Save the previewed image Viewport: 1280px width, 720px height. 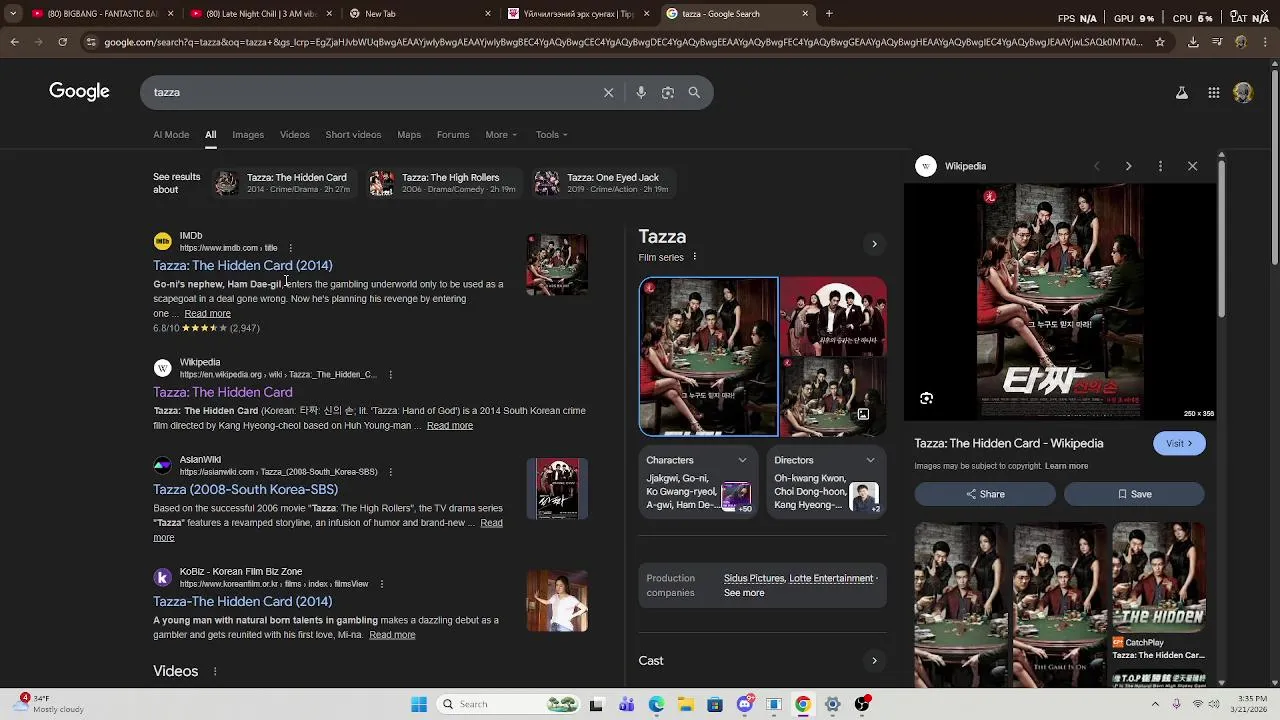point(1134,494)
